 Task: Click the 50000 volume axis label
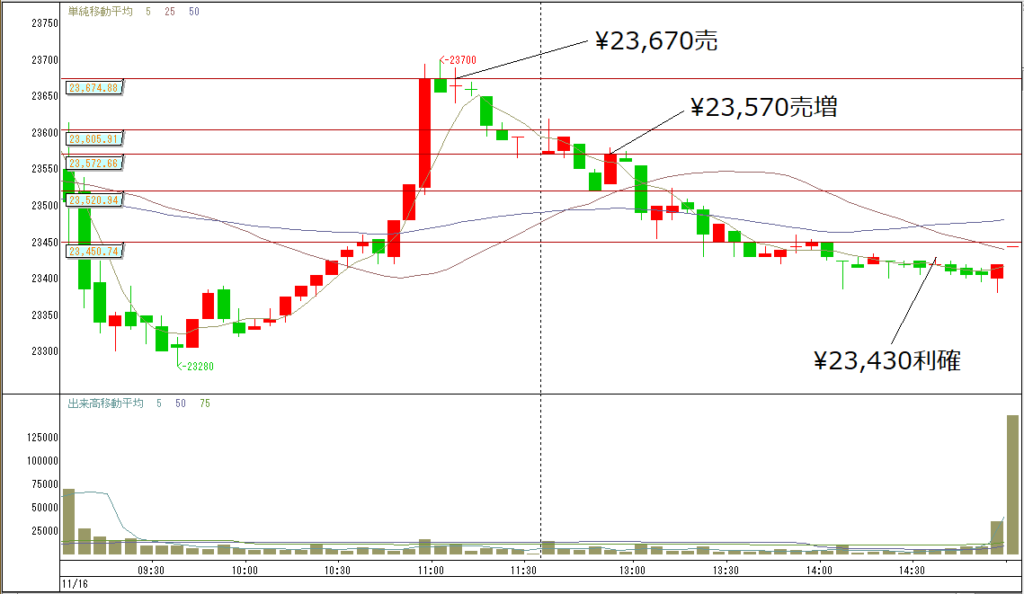(x=45, y=508)
